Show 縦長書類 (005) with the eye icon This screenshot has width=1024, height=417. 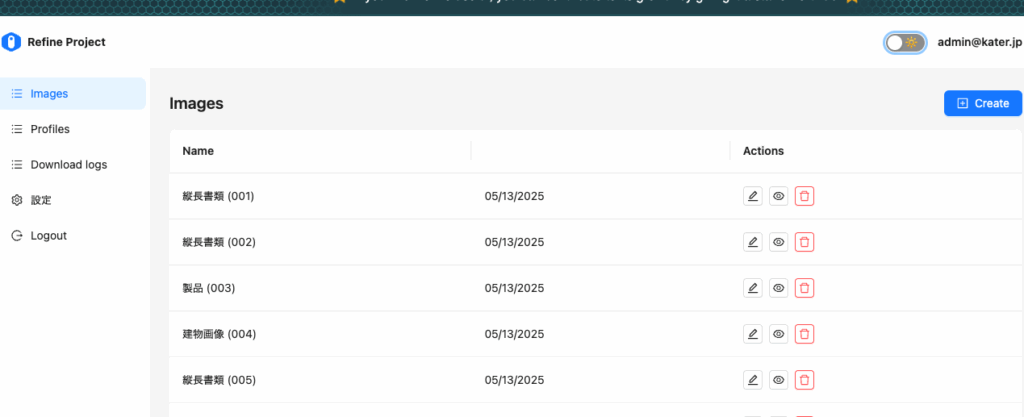778,380
